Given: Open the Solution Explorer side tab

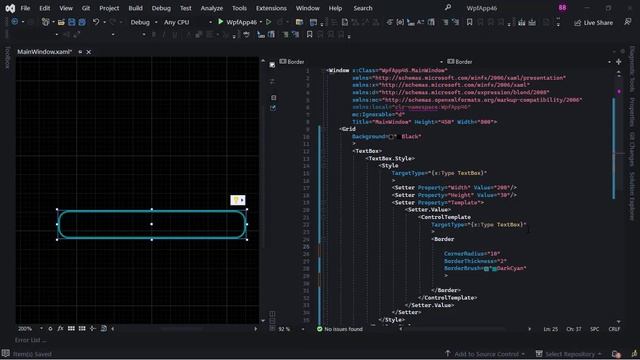Looking at the screenshot, I should [632, 196].
